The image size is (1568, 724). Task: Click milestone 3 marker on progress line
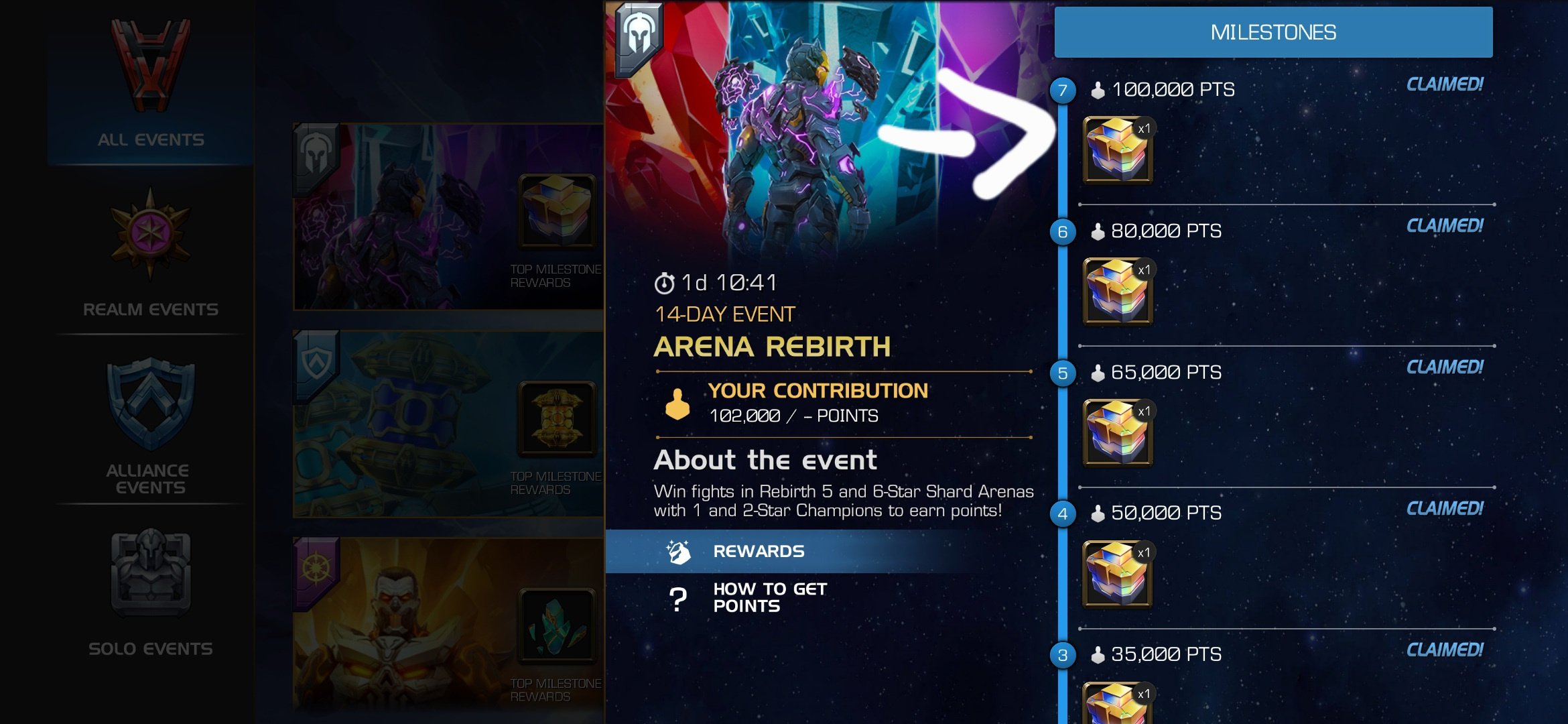tap(1063, 656)
